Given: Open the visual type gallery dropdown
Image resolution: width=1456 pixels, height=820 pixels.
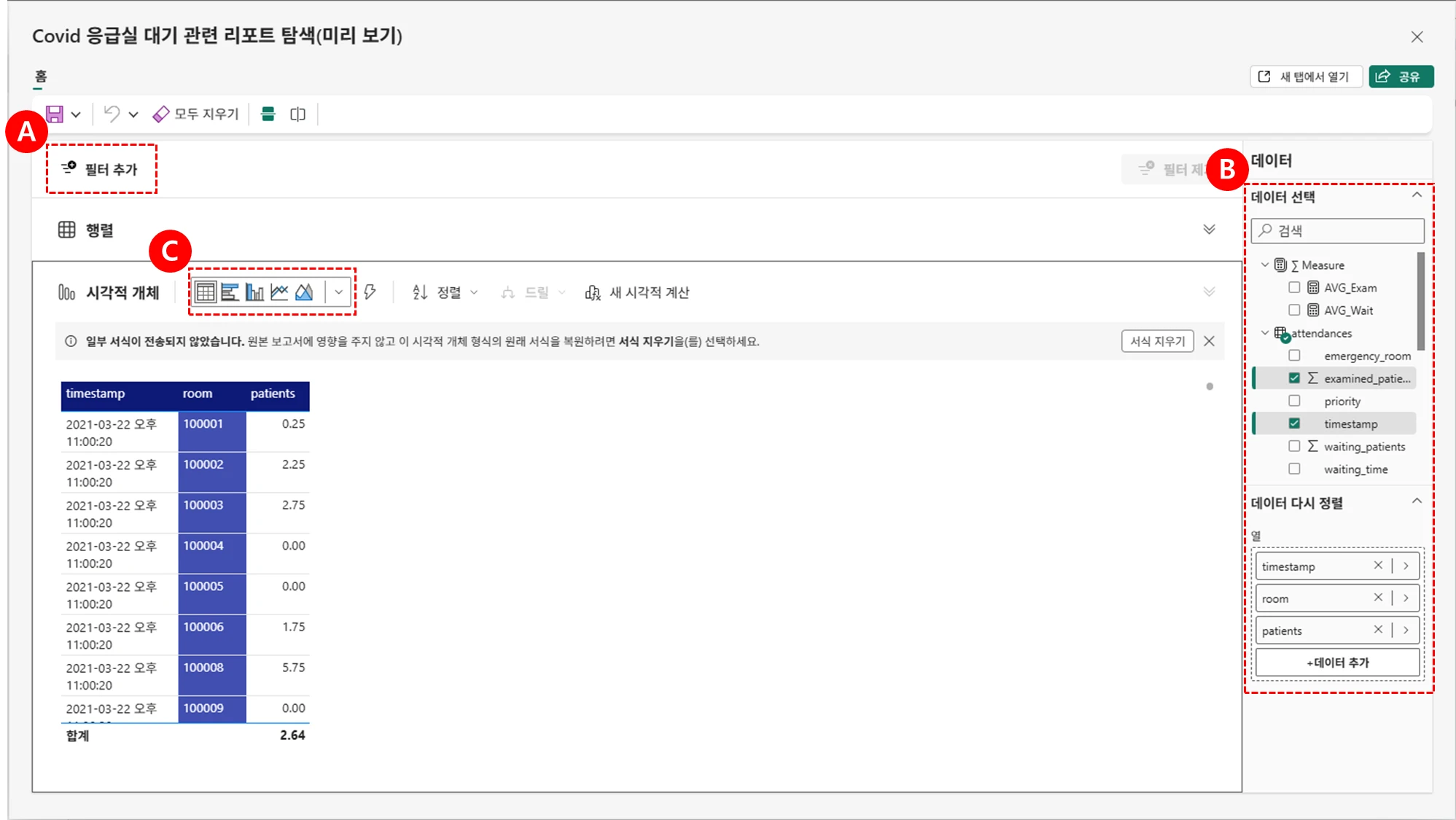Looking at the screenshot, I should pyautogui.click(x=338, y=292).
